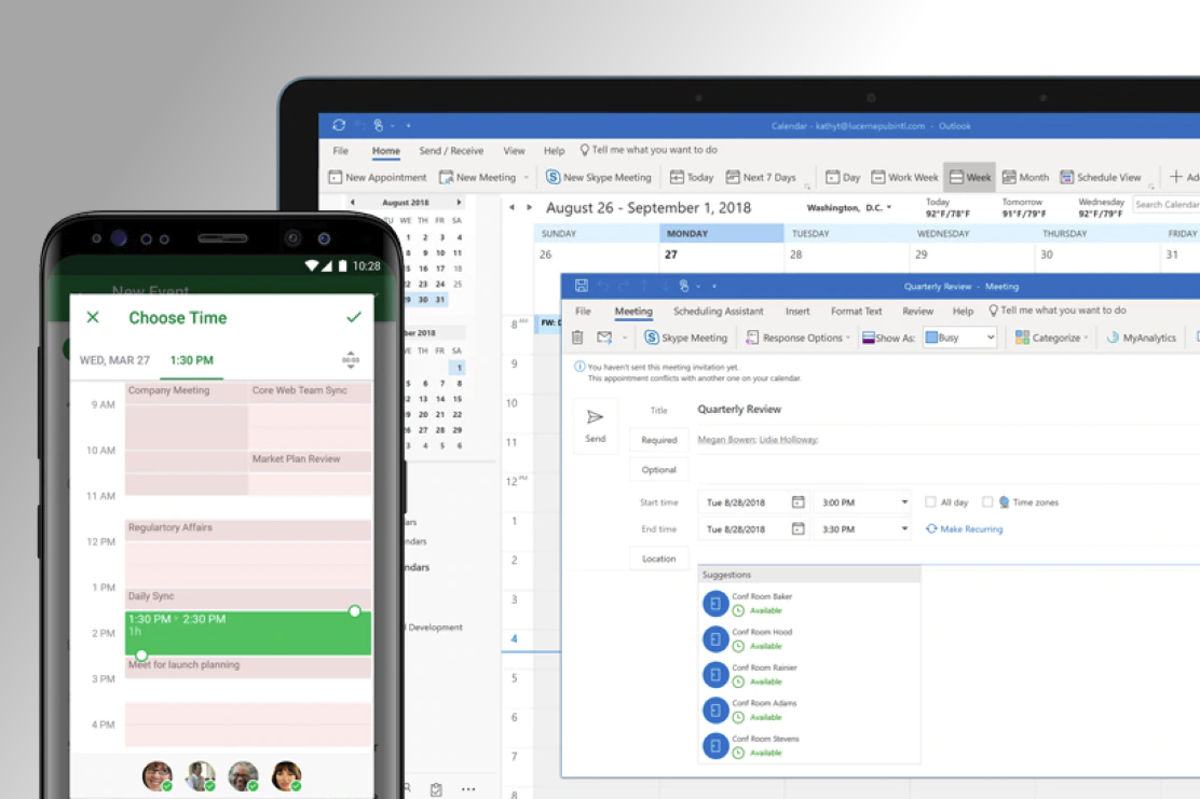Click the sync icon in Outlook's title bar
The width and height of the screenshot is (1200, 799).
click(x=339, y=125)
